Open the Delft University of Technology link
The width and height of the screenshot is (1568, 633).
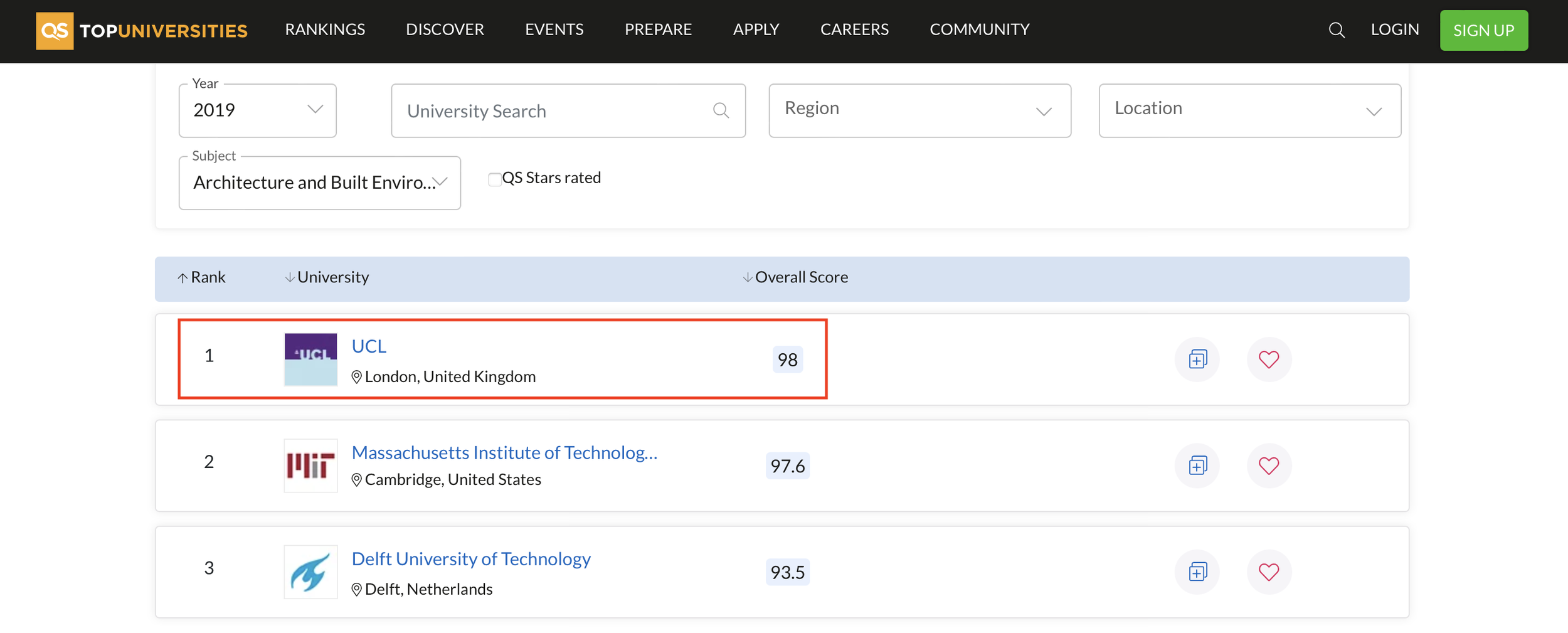click(x=471, y=559)
